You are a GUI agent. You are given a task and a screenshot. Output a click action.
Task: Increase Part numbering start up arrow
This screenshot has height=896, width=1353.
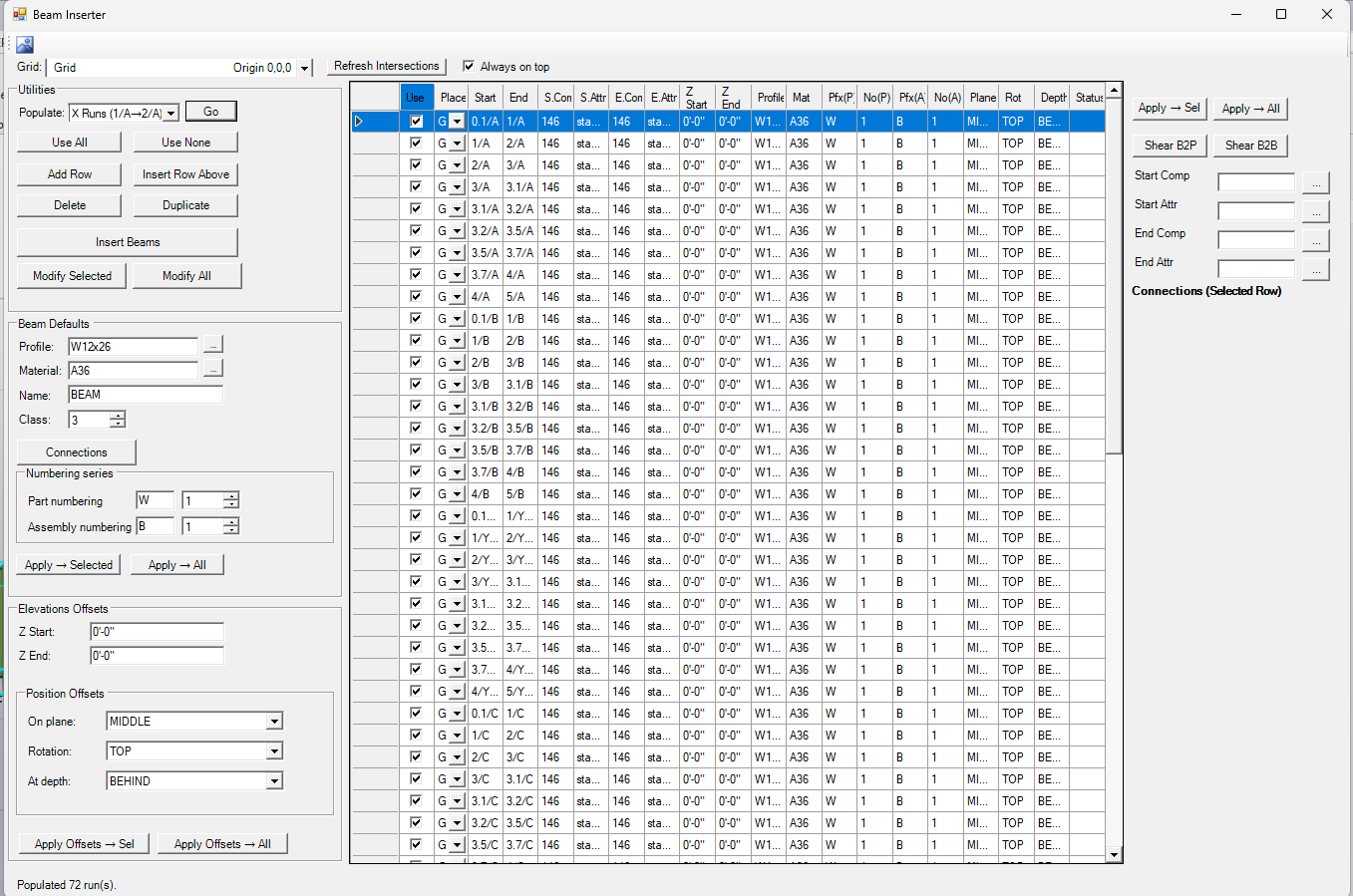point(231,496)
